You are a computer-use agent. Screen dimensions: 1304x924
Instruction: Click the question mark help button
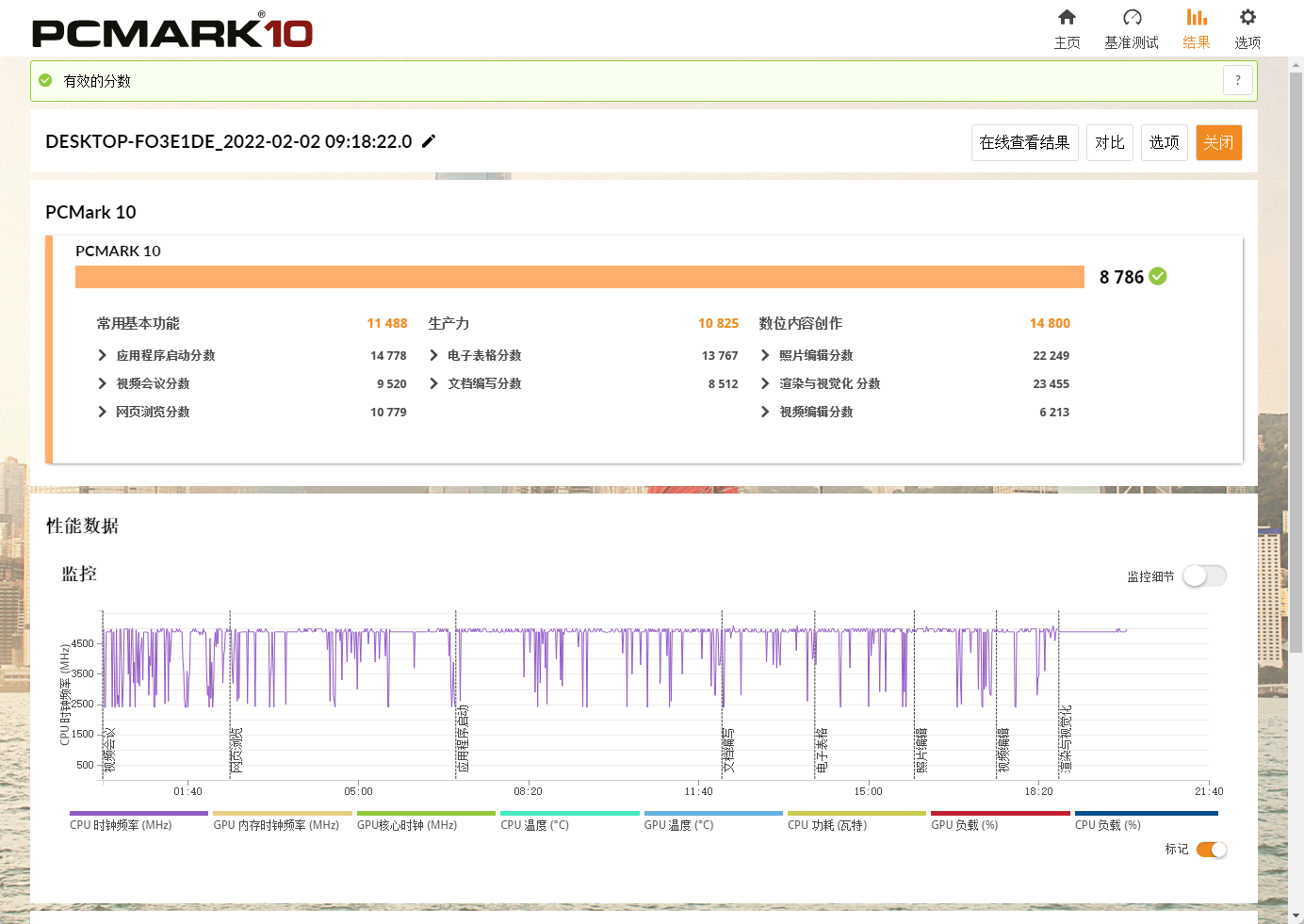pos(1238,80)
